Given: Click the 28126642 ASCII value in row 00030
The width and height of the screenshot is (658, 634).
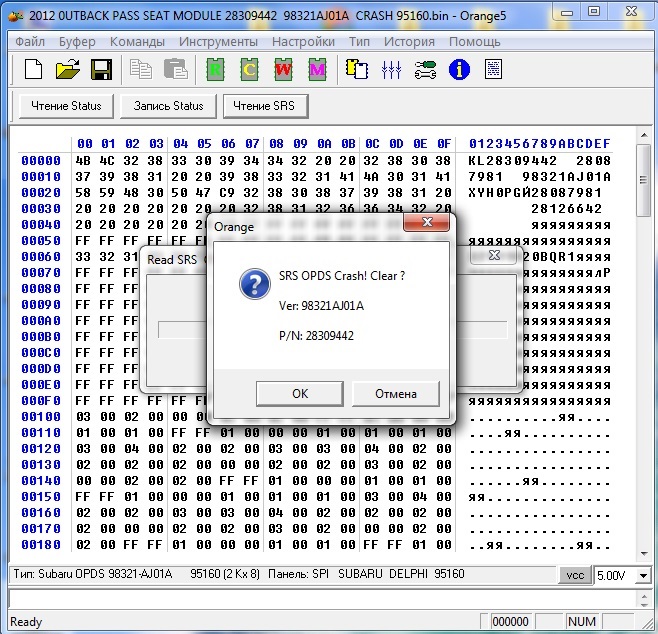Looking at the screenshot, I should click(566, 209).
